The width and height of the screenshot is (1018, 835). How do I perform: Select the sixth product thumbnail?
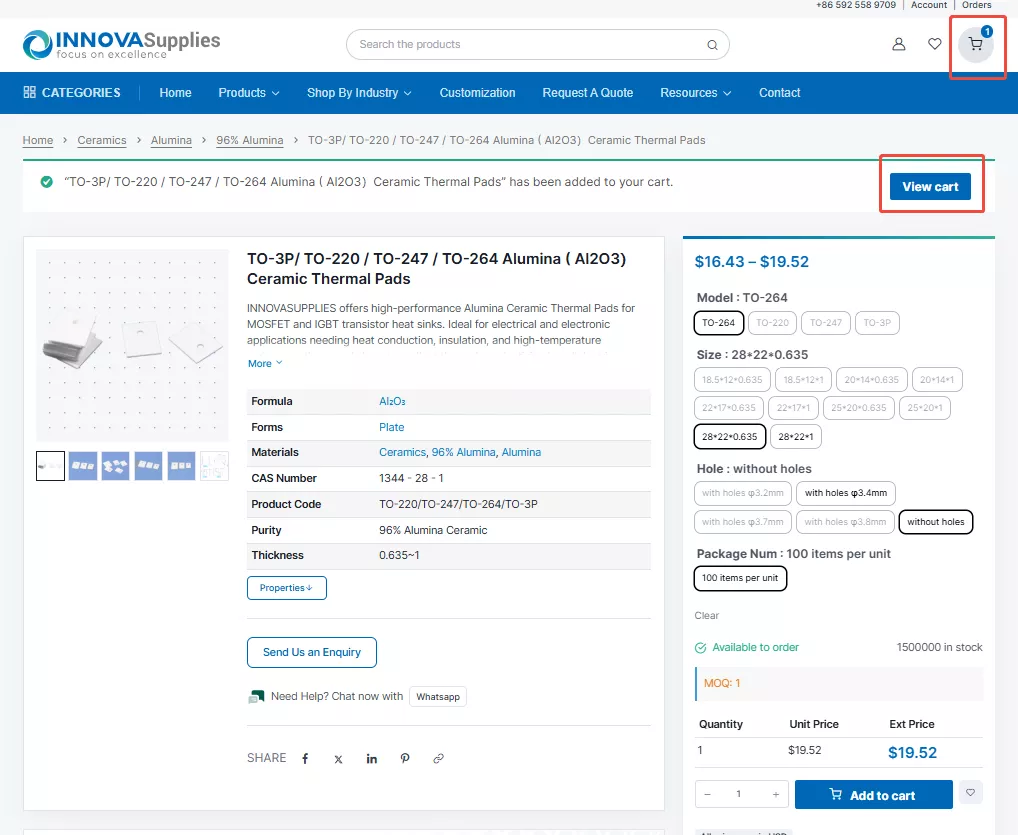[214, 466]
